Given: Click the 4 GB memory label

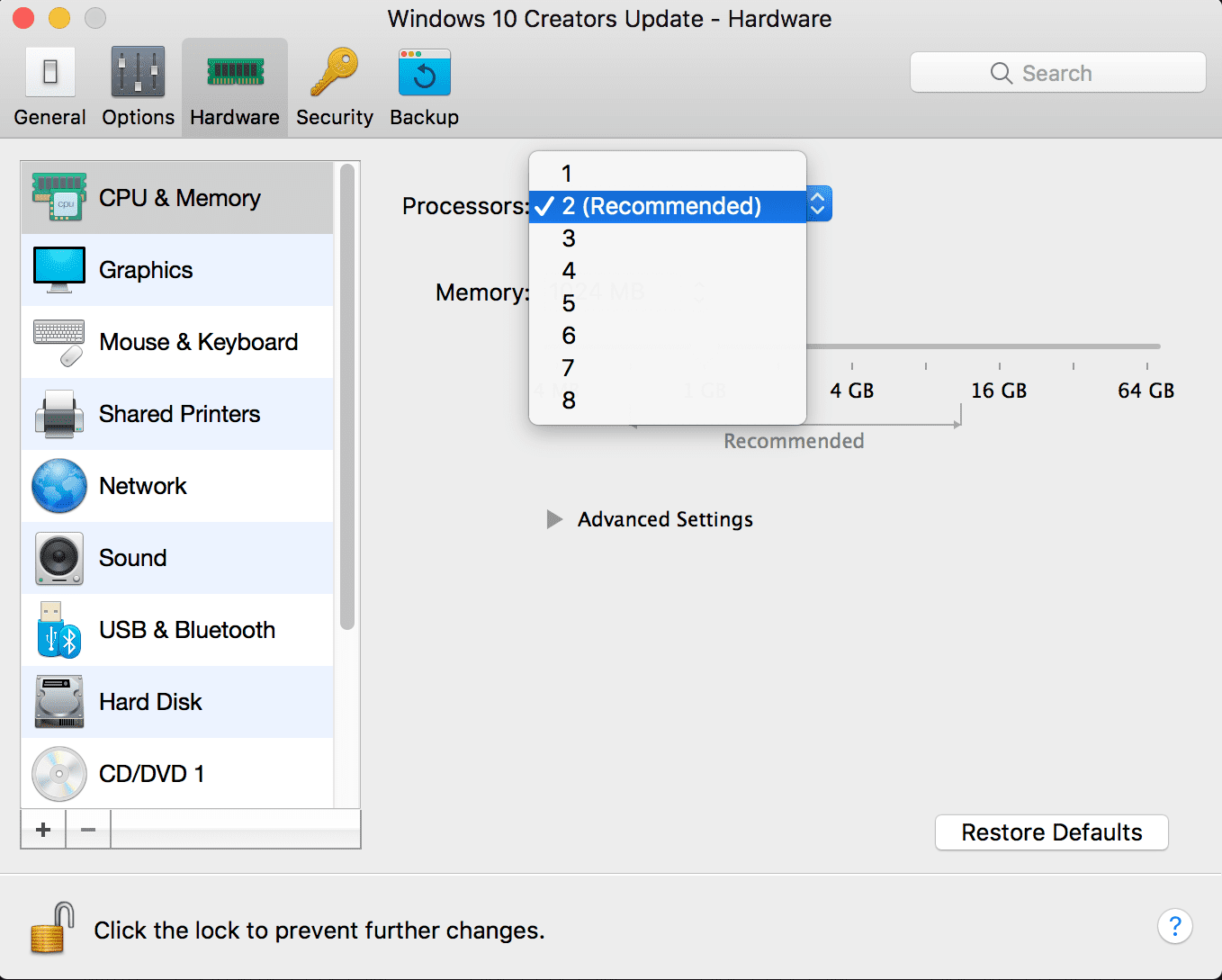Looking at the screenshot, I should pos(851,391).
